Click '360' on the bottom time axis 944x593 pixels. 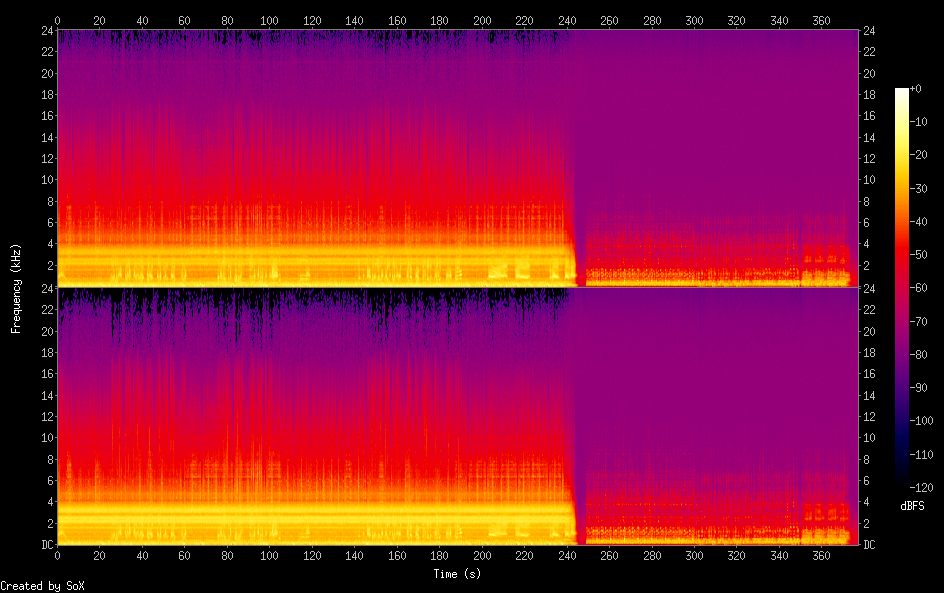click(x=821, y=556)
